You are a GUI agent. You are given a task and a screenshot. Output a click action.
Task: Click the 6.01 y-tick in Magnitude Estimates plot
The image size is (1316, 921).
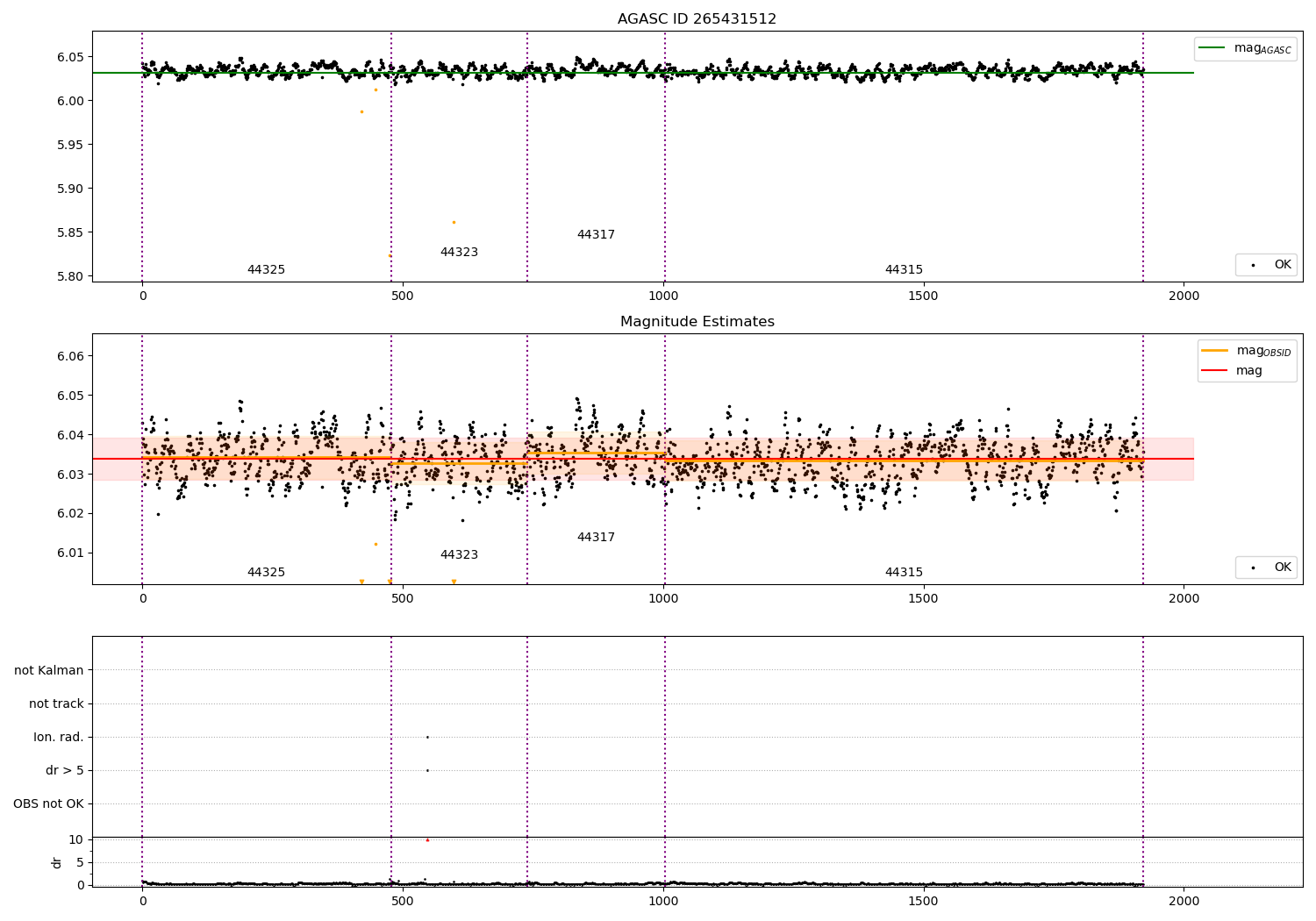[70, 553]
